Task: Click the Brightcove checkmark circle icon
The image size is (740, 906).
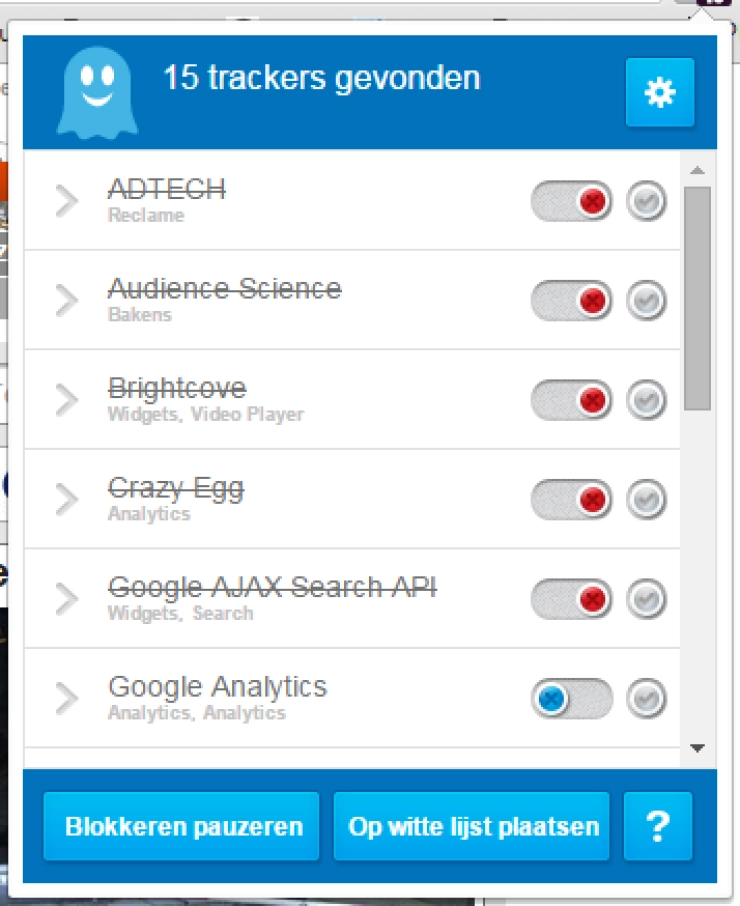Action: click(x=647, y=401)
